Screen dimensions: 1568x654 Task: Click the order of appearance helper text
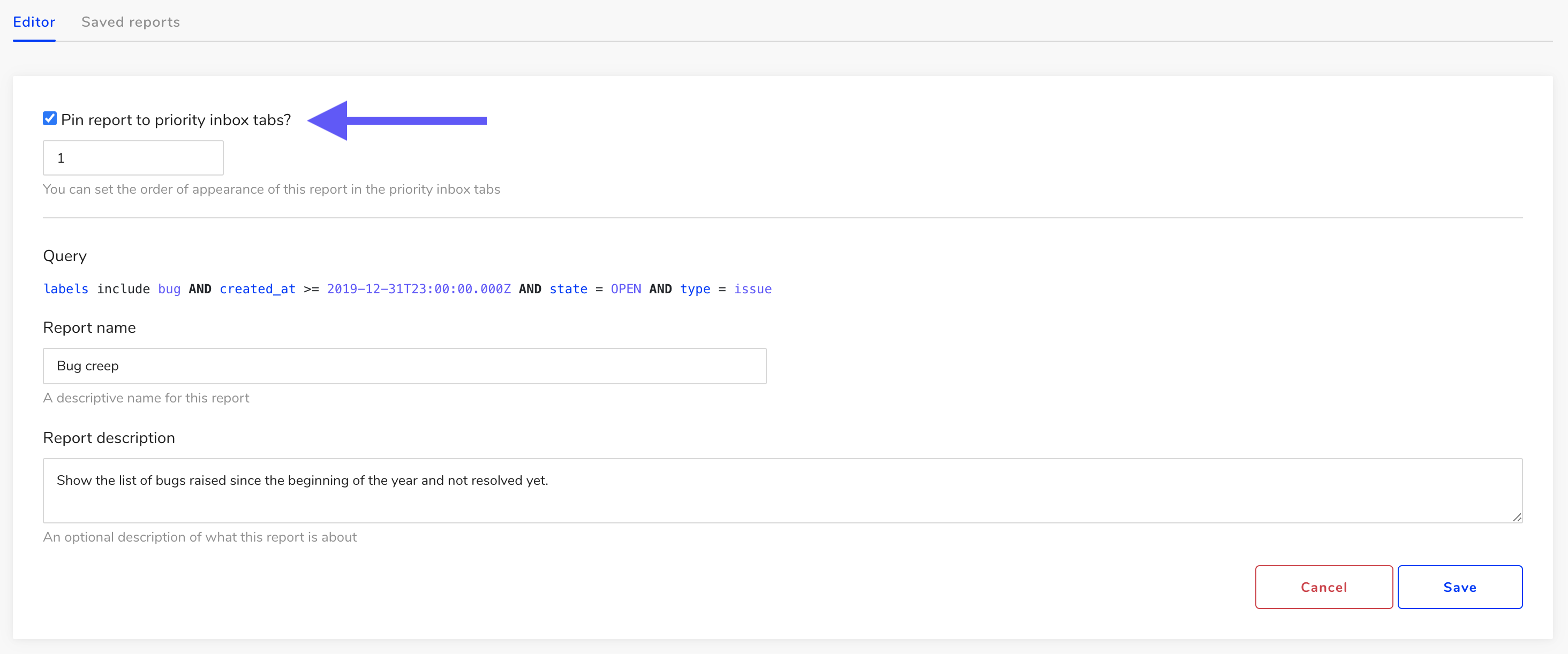pos(272,189)
